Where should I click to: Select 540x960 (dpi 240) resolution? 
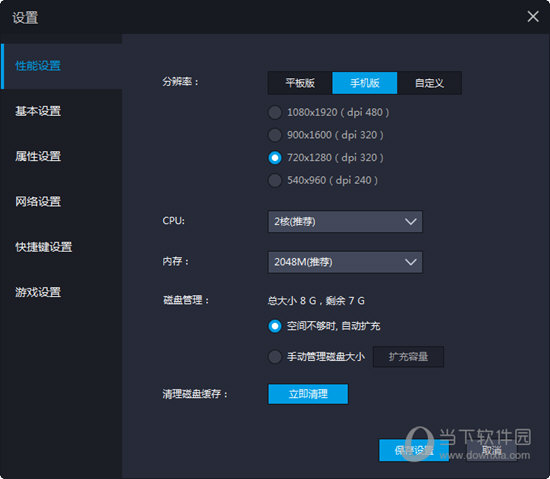coord(323,181)
